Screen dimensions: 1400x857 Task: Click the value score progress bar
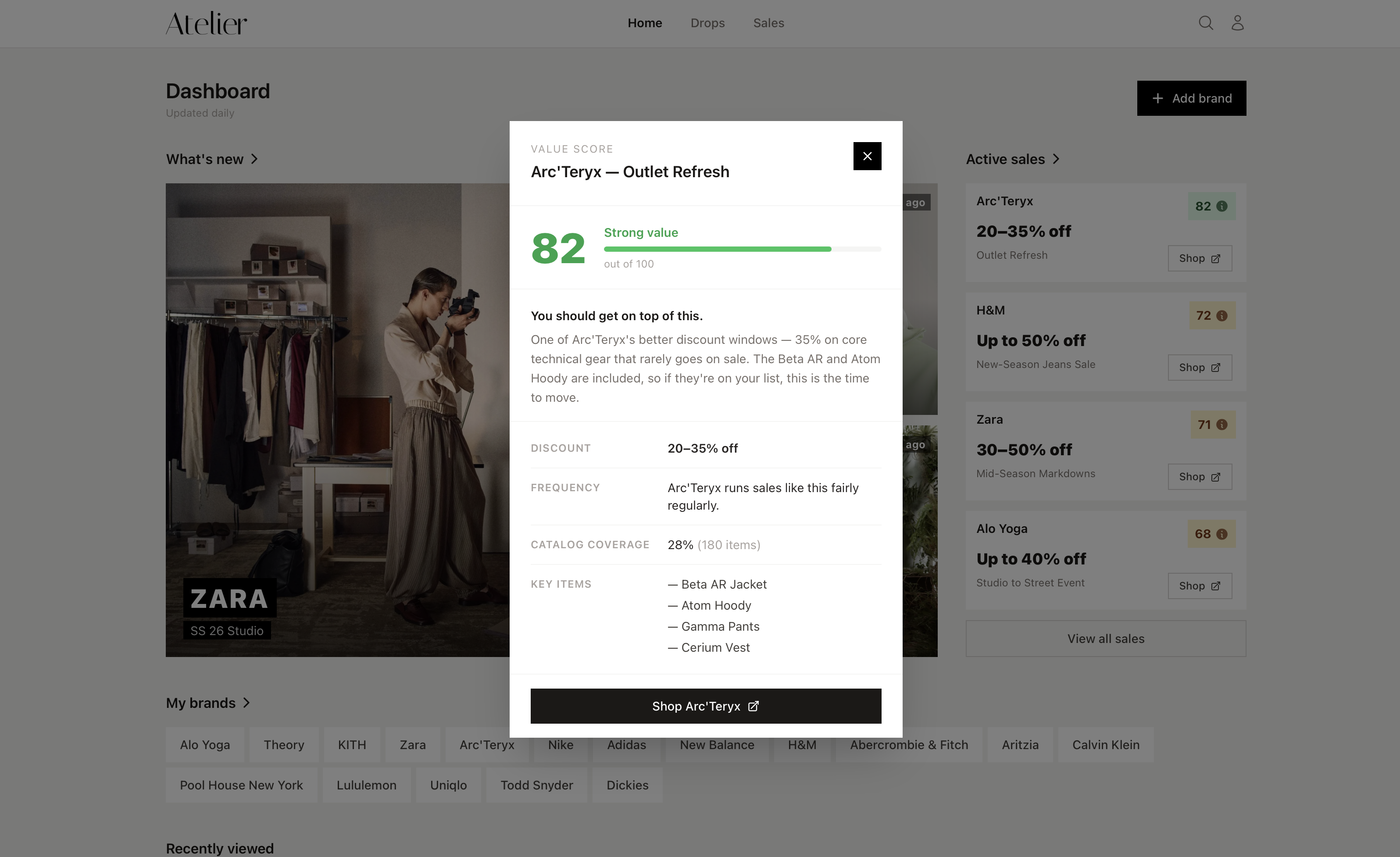point(743,249)
